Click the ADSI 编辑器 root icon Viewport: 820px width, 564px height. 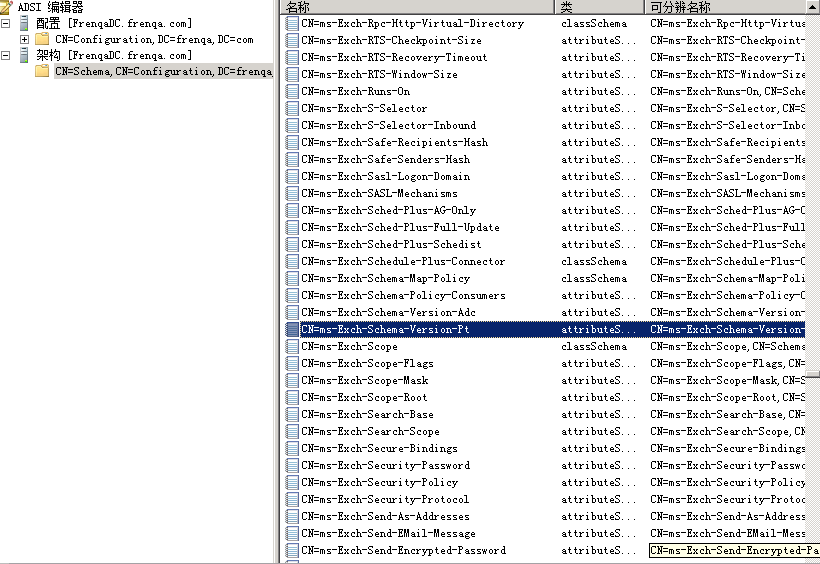[6, 7]
